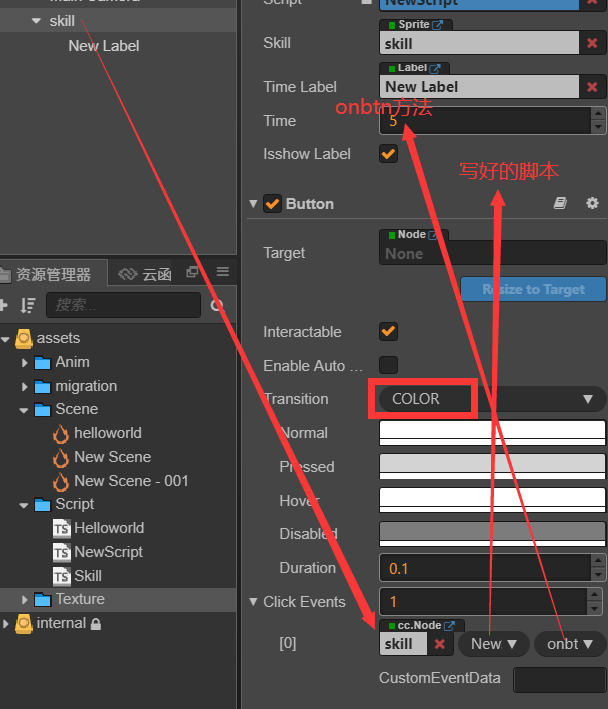Select New Label node in hierarchy
This screenshot has width=608, height=709.
[104, 46]
